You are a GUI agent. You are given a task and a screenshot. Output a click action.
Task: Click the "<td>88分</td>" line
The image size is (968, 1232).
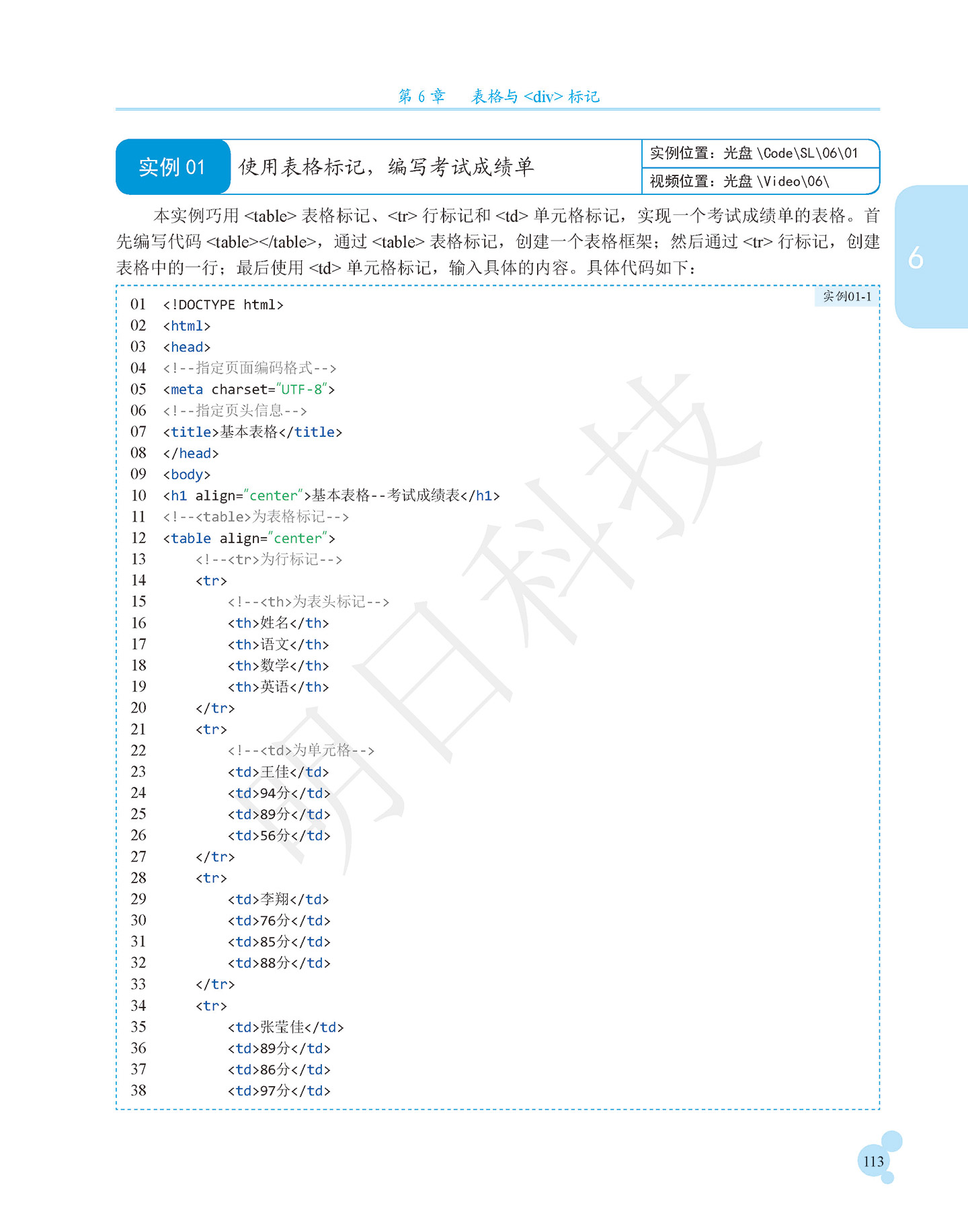point(279,963)
